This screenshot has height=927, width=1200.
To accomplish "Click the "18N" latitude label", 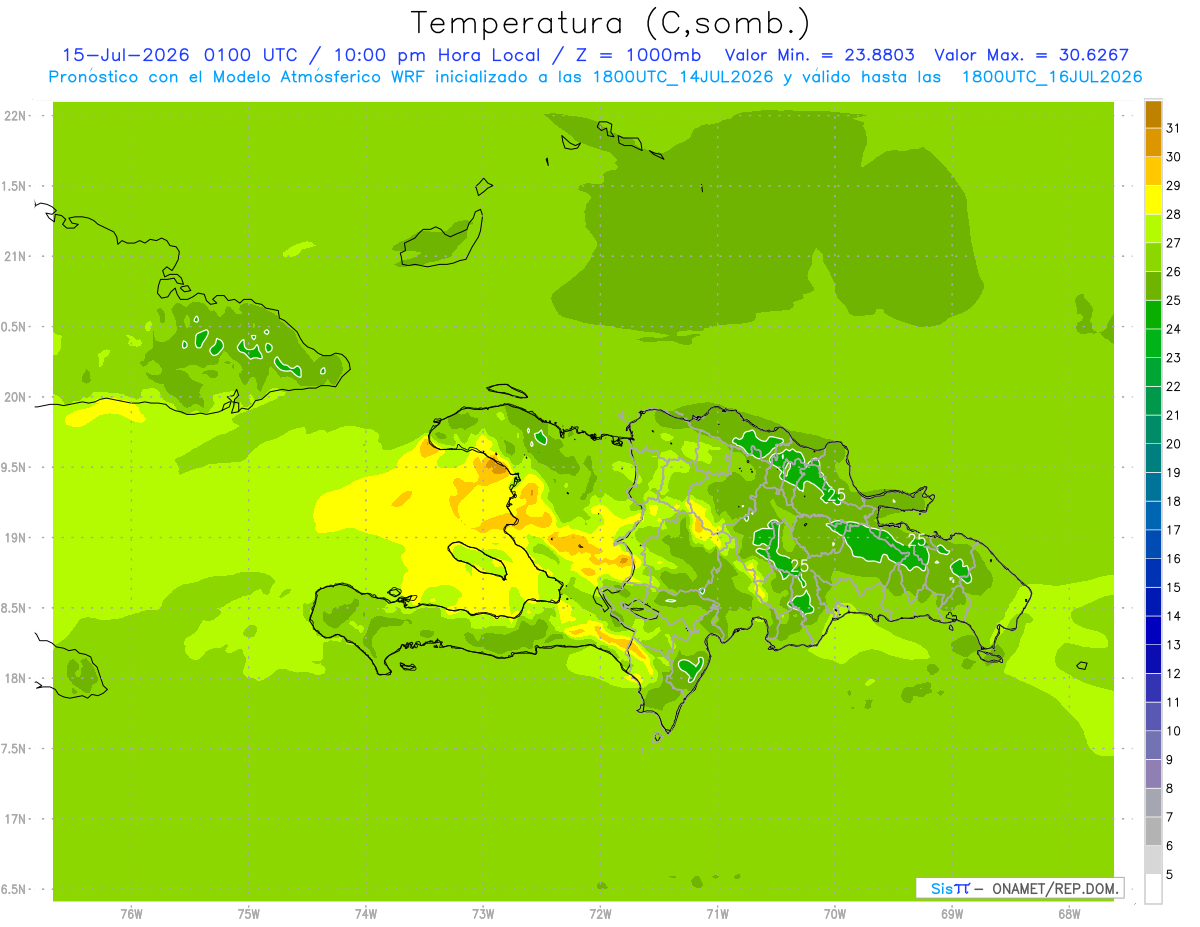I will [14, 678].
